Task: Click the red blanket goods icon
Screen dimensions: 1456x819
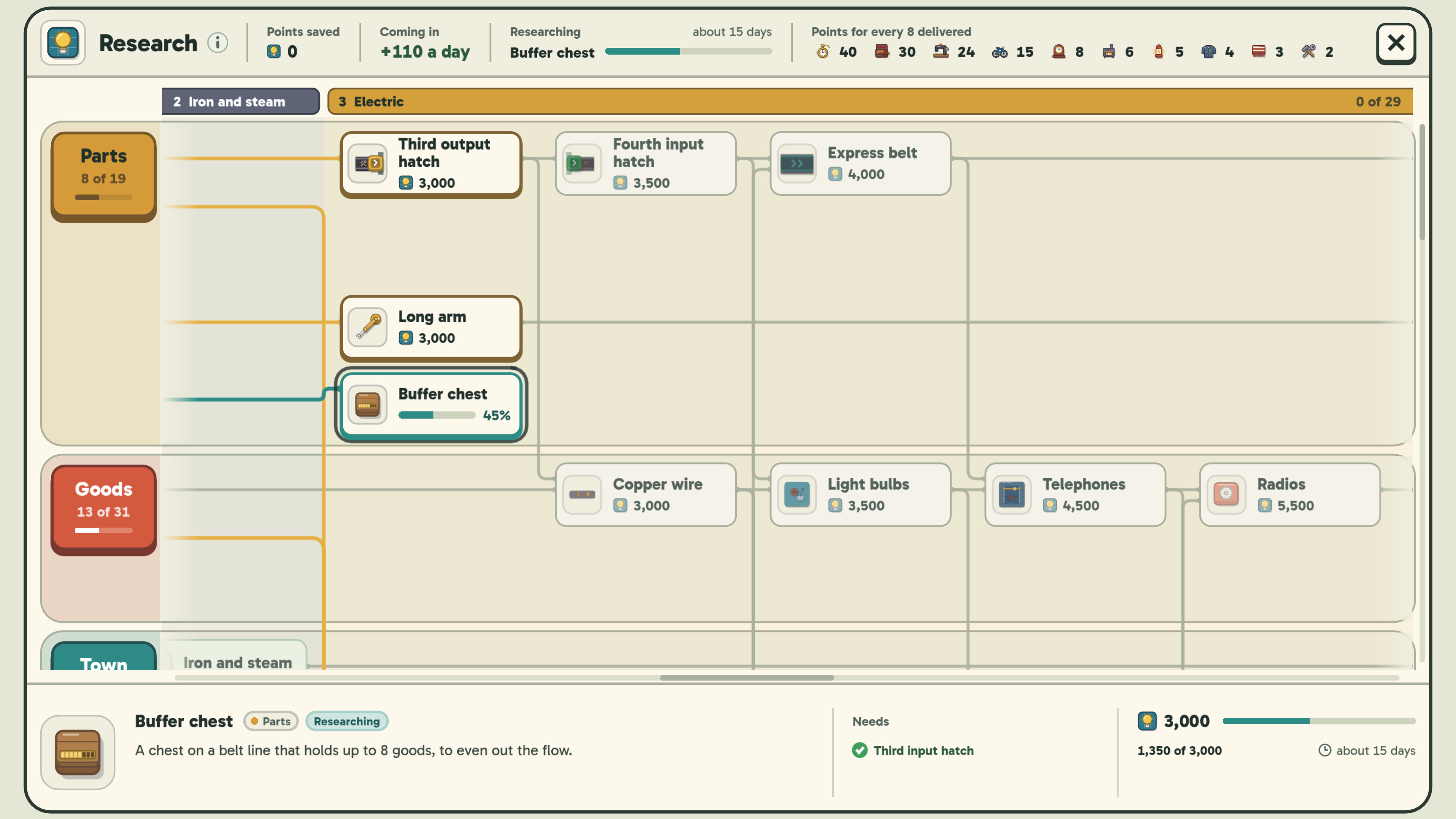Action: 1258,52
